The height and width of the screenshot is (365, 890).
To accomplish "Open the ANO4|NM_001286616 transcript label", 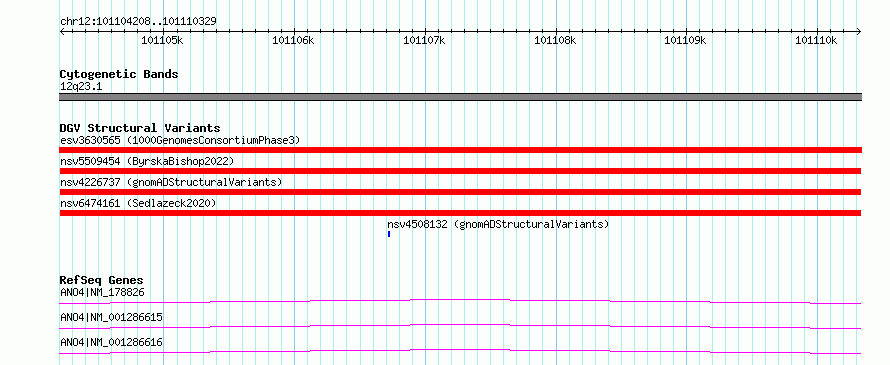I will tap(111, 342).
